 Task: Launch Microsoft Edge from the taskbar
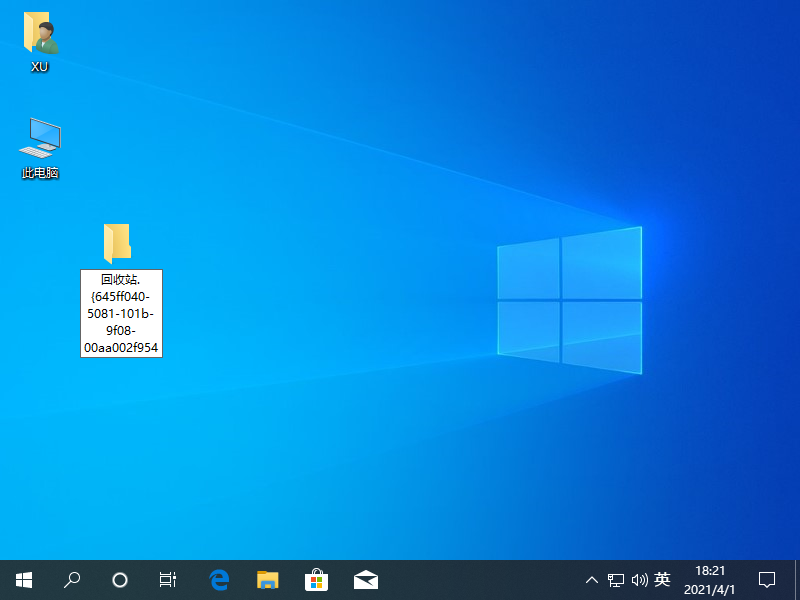click(x=219, y=579)
